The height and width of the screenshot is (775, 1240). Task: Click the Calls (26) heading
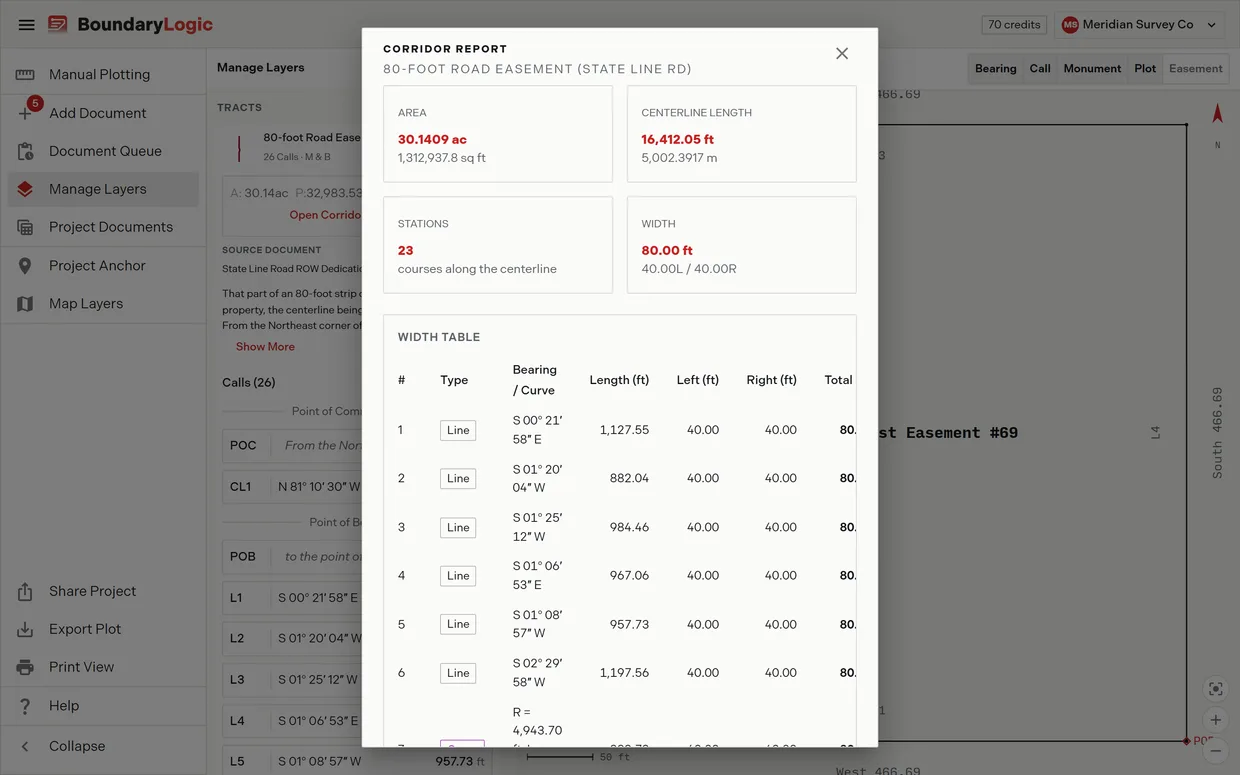click(x=249, y=383)
